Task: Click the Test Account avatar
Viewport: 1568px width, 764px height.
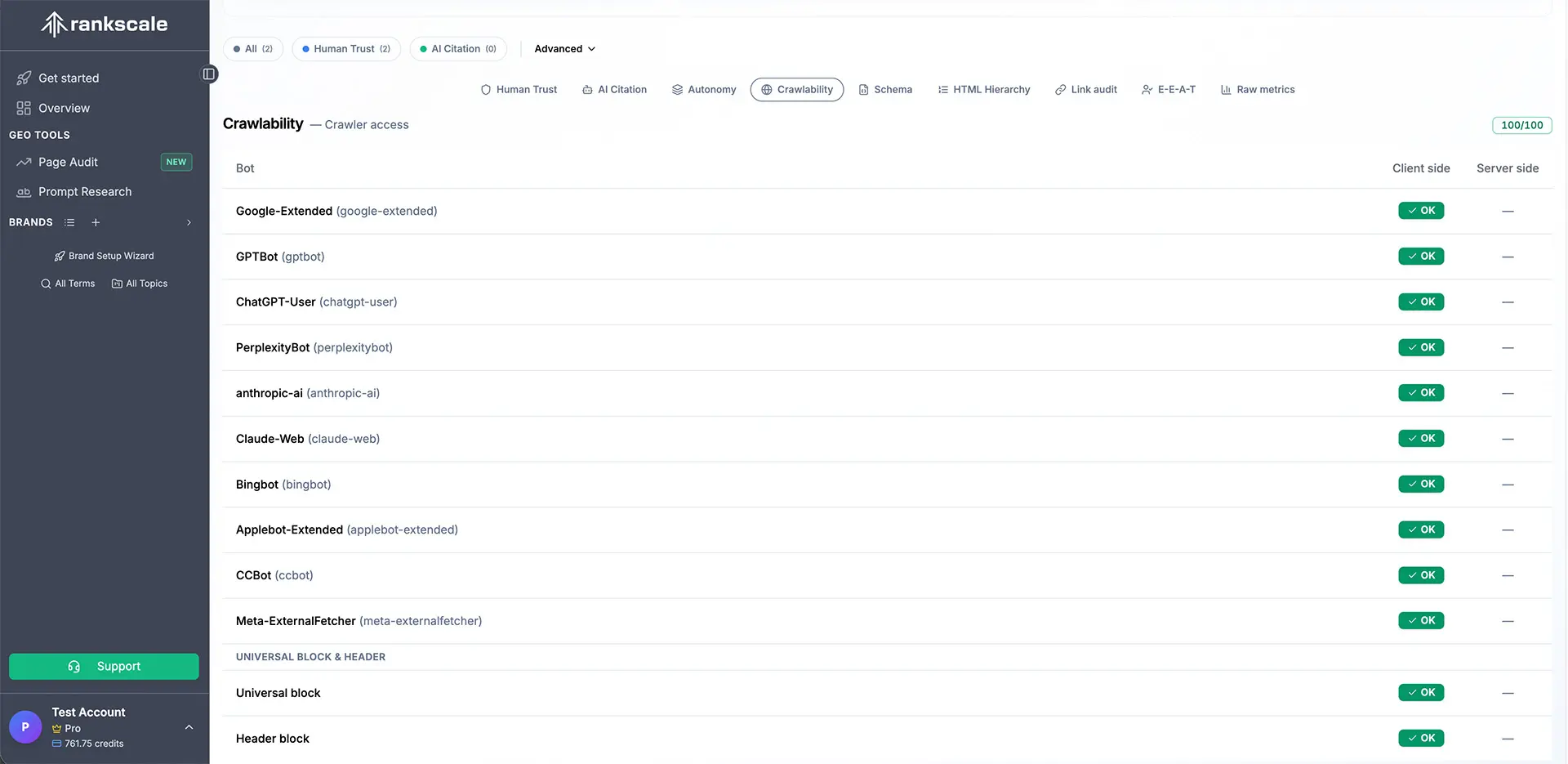Action: click(x=24, y=726)
